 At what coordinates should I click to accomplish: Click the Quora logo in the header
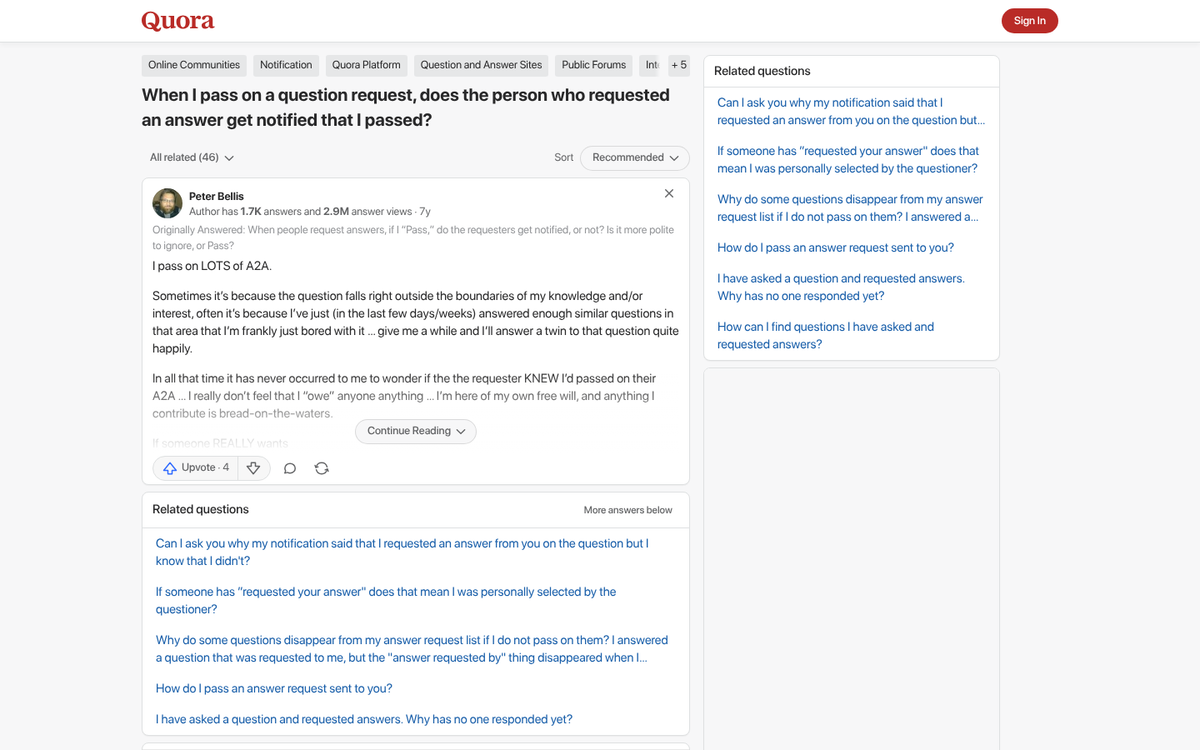pos(178,20)
